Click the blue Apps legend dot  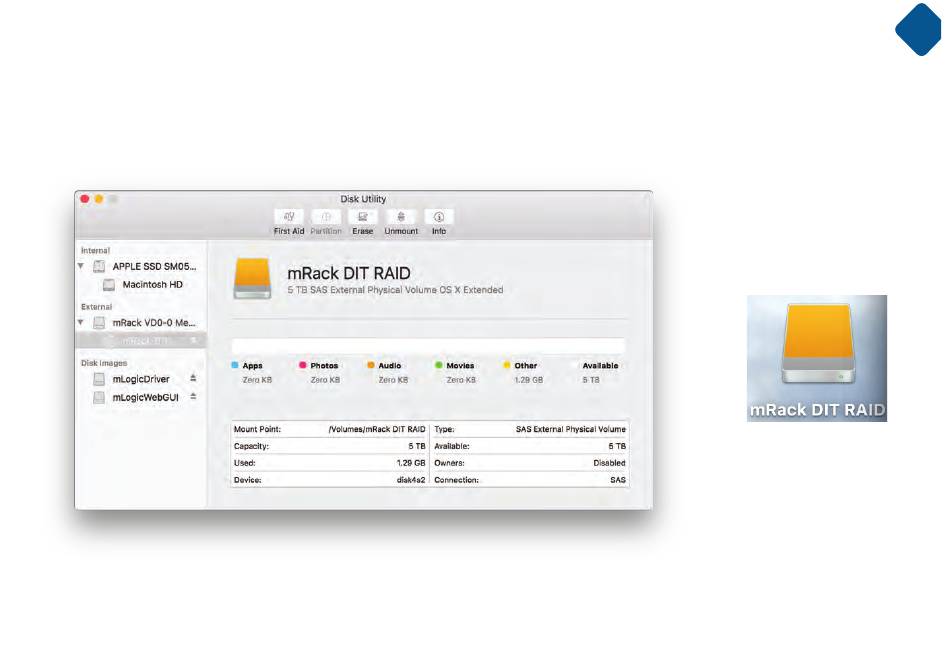[235, 365]
